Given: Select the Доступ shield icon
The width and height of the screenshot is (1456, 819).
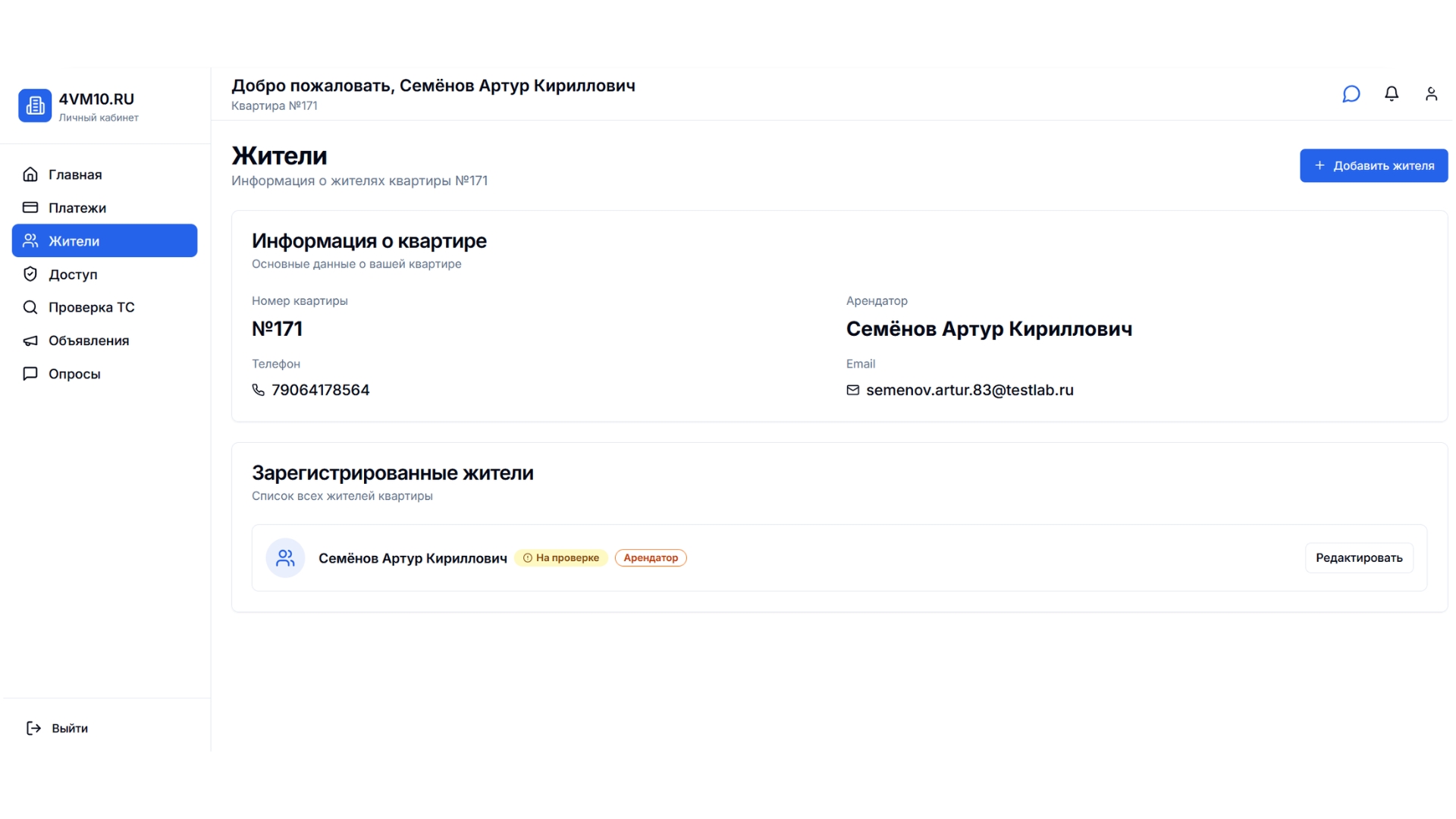Looking at the screenshot, I should point(30,274).
